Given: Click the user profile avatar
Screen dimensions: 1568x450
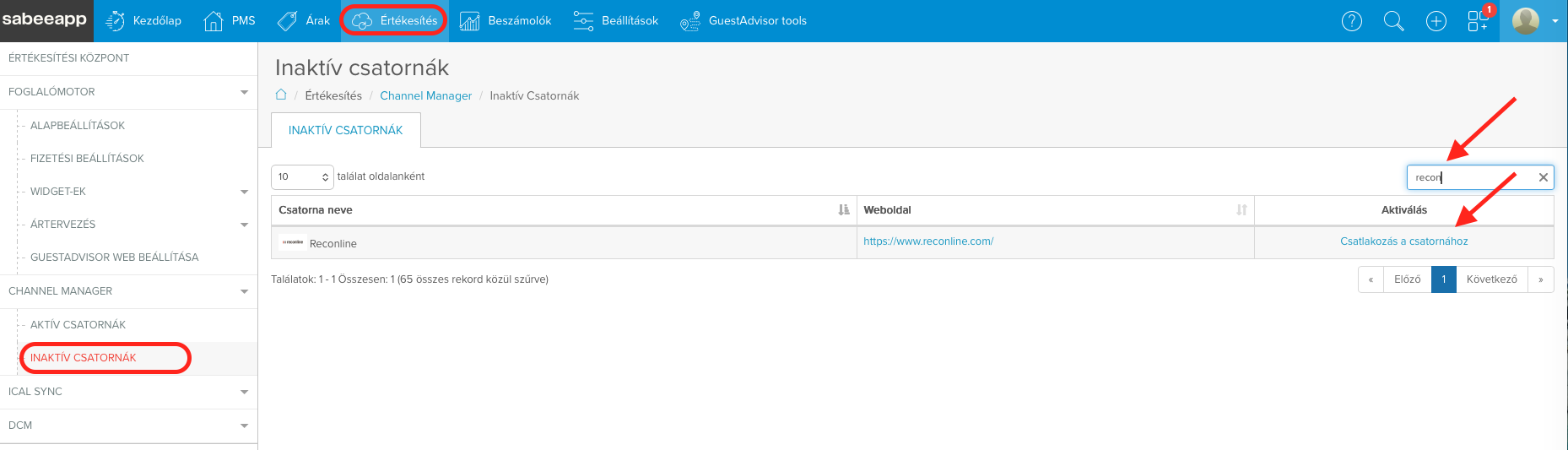Looking at the screenshot, I should [x=1525, y=21].
